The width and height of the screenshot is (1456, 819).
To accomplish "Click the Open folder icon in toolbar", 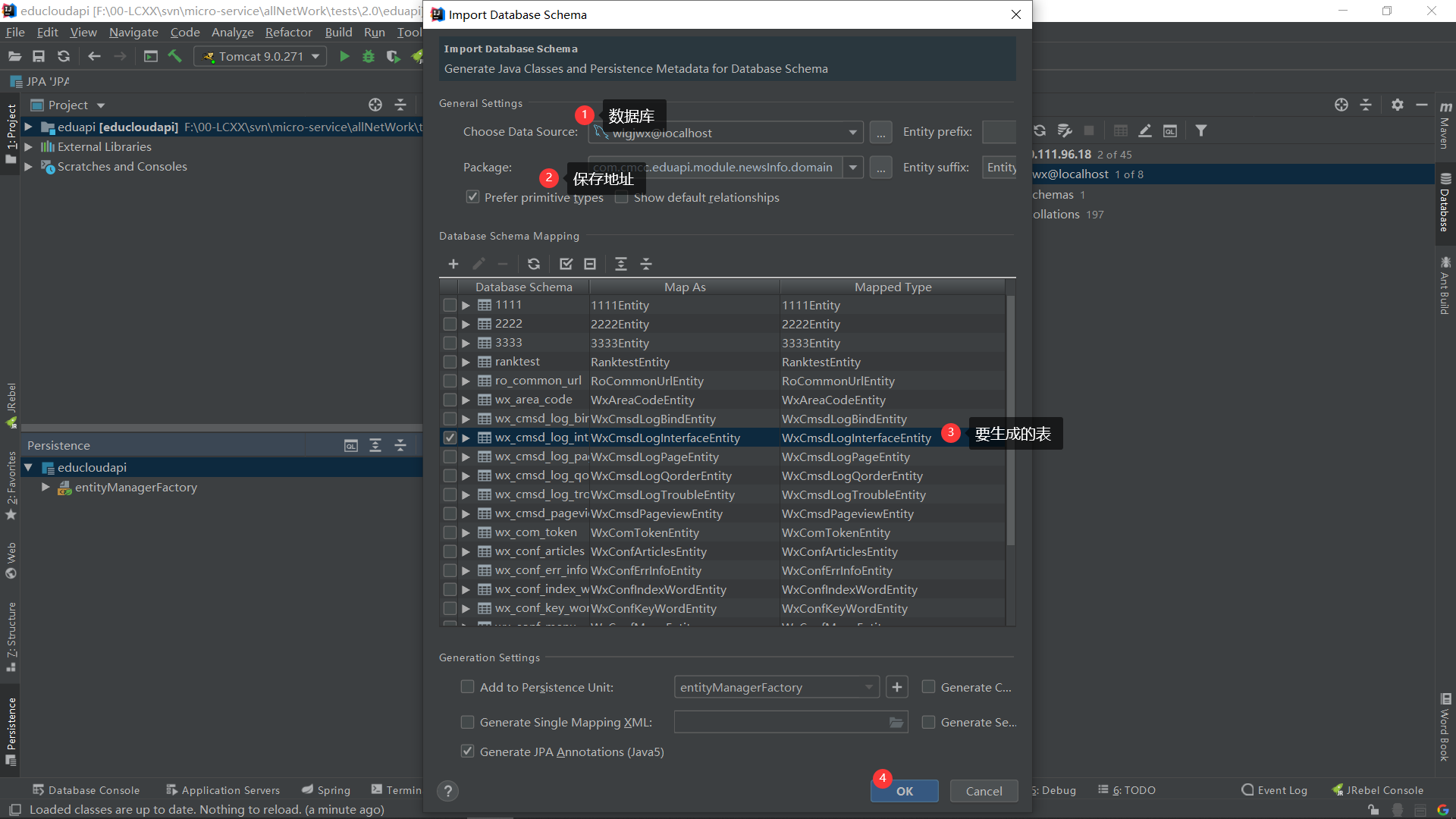I will [14, 56].
